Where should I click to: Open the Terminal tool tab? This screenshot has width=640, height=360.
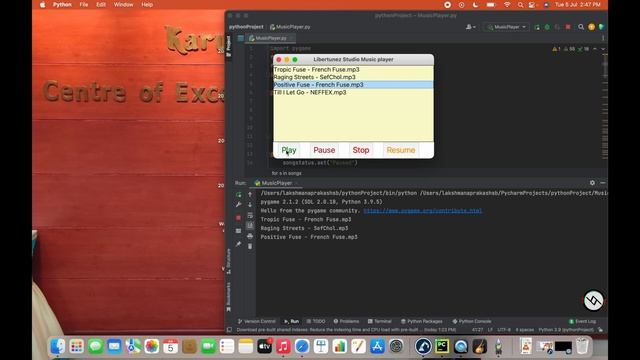point(380,321)
